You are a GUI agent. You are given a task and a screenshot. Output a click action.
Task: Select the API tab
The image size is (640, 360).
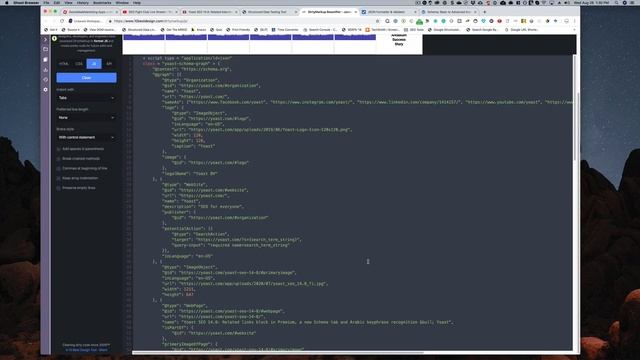point(109,64)
